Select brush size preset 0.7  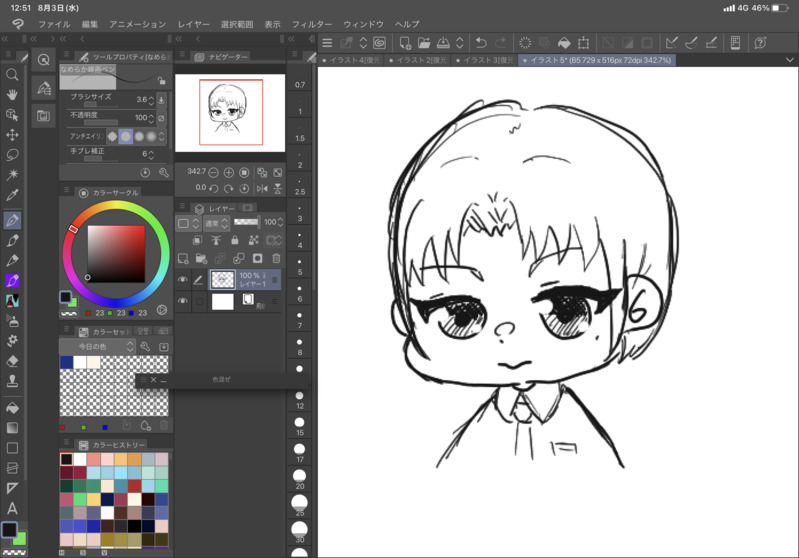[x=300, y=78]
